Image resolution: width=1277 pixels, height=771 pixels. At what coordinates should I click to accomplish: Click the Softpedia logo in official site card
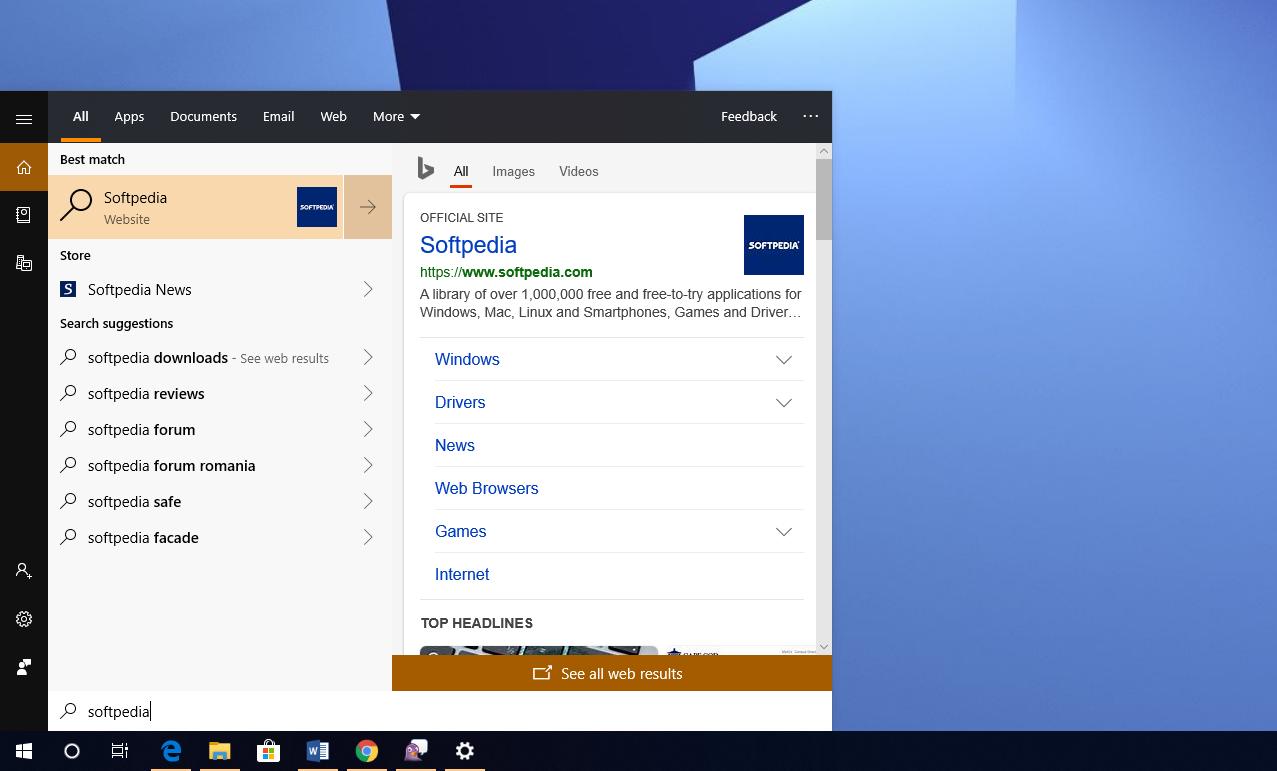click(x=774, y=245)
